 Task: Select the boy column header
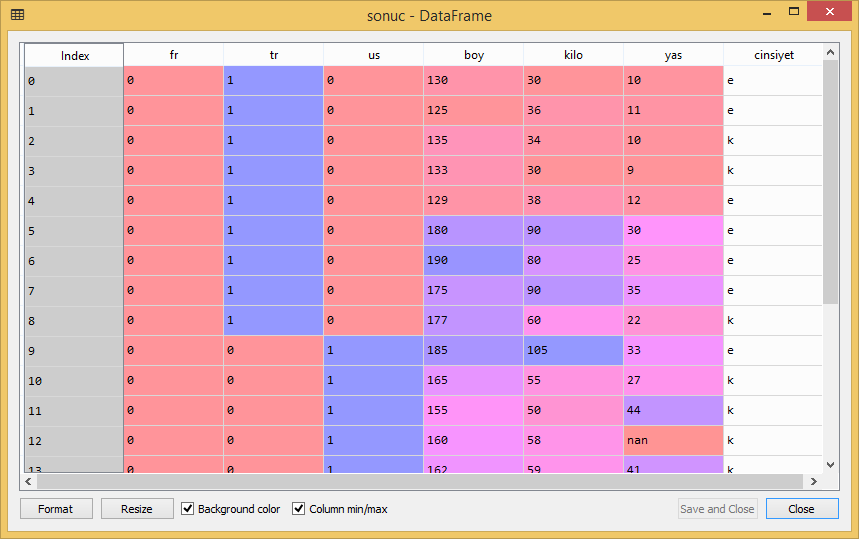tap(474, 55)
